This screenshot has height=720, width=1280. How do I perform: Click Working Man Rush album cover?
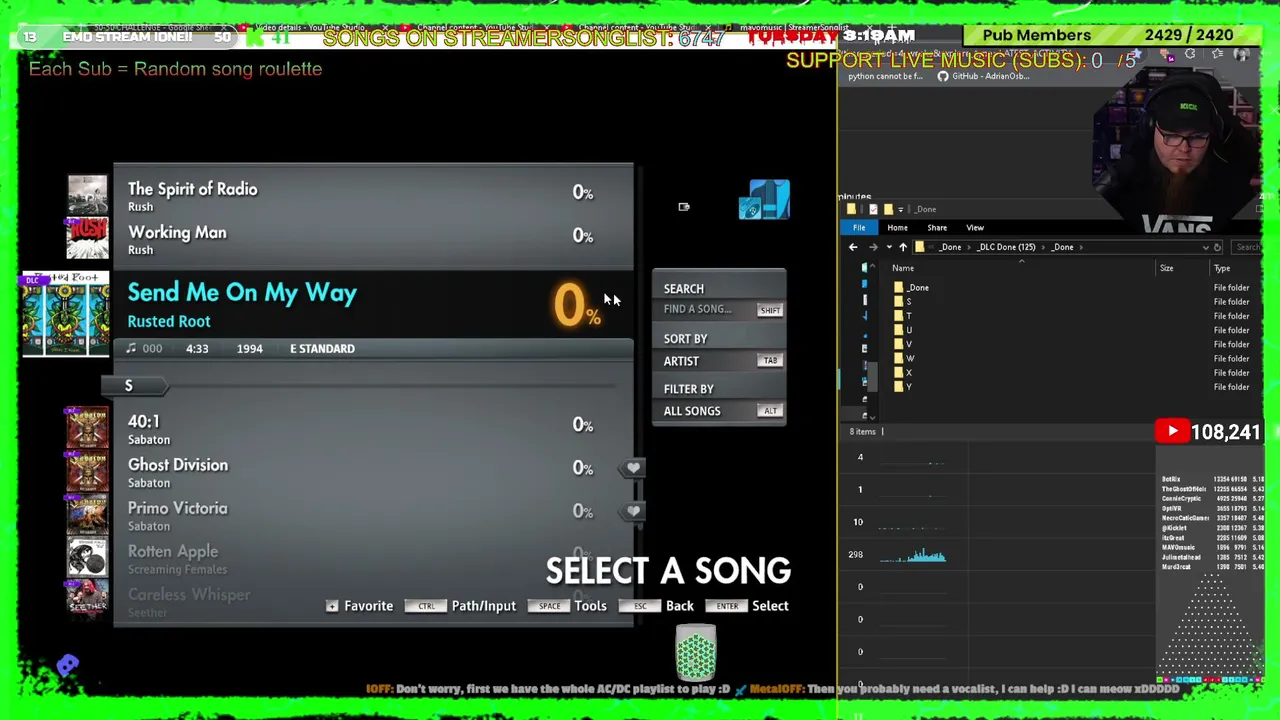(87, 238)
